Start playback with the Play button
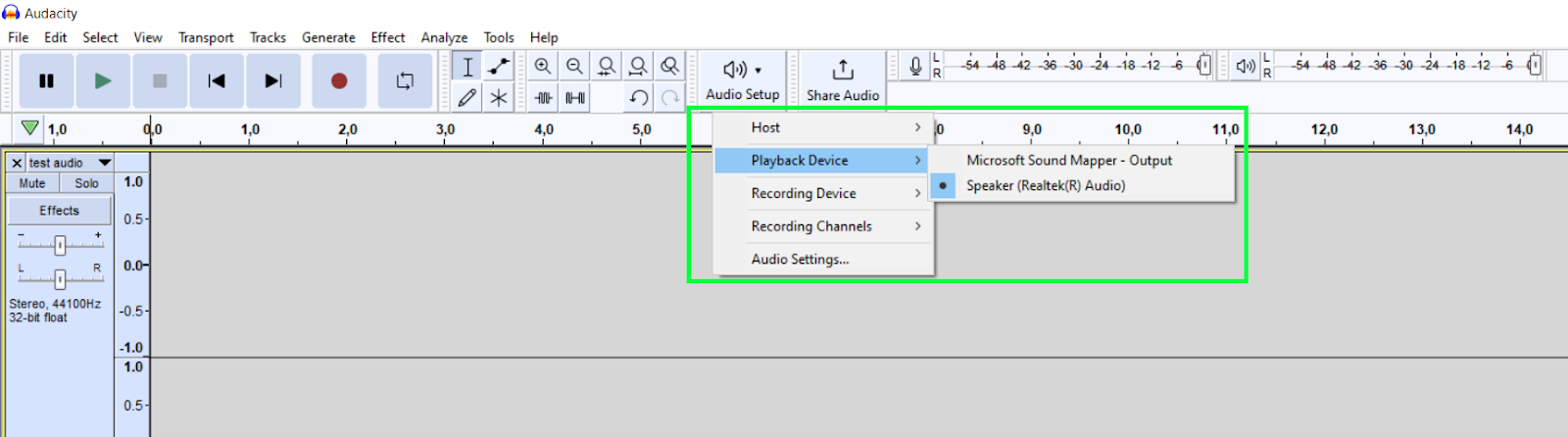 click(x=103, y=80)
